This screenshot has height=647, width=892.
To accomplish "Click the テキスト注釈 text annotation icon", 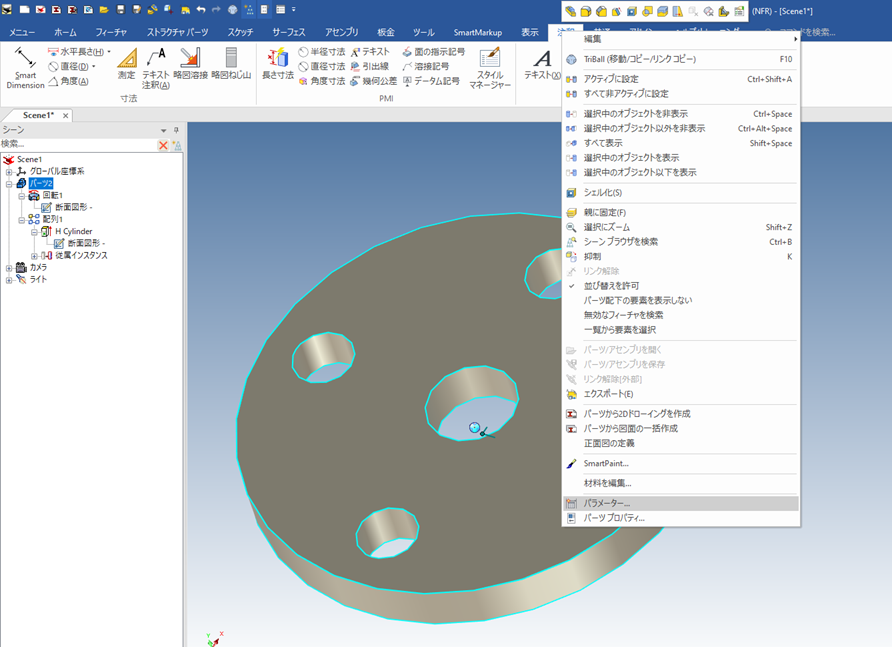I will point(156,67).
